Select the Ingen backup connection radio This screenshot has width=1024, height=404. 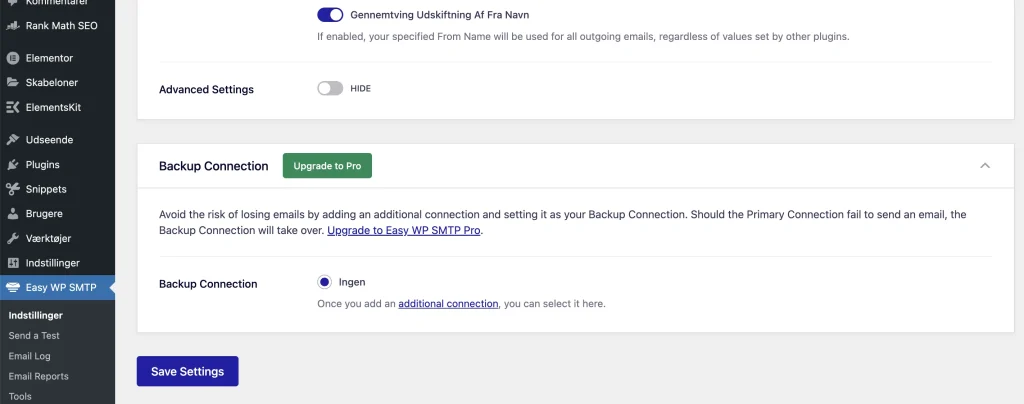(x=325, y=282)
